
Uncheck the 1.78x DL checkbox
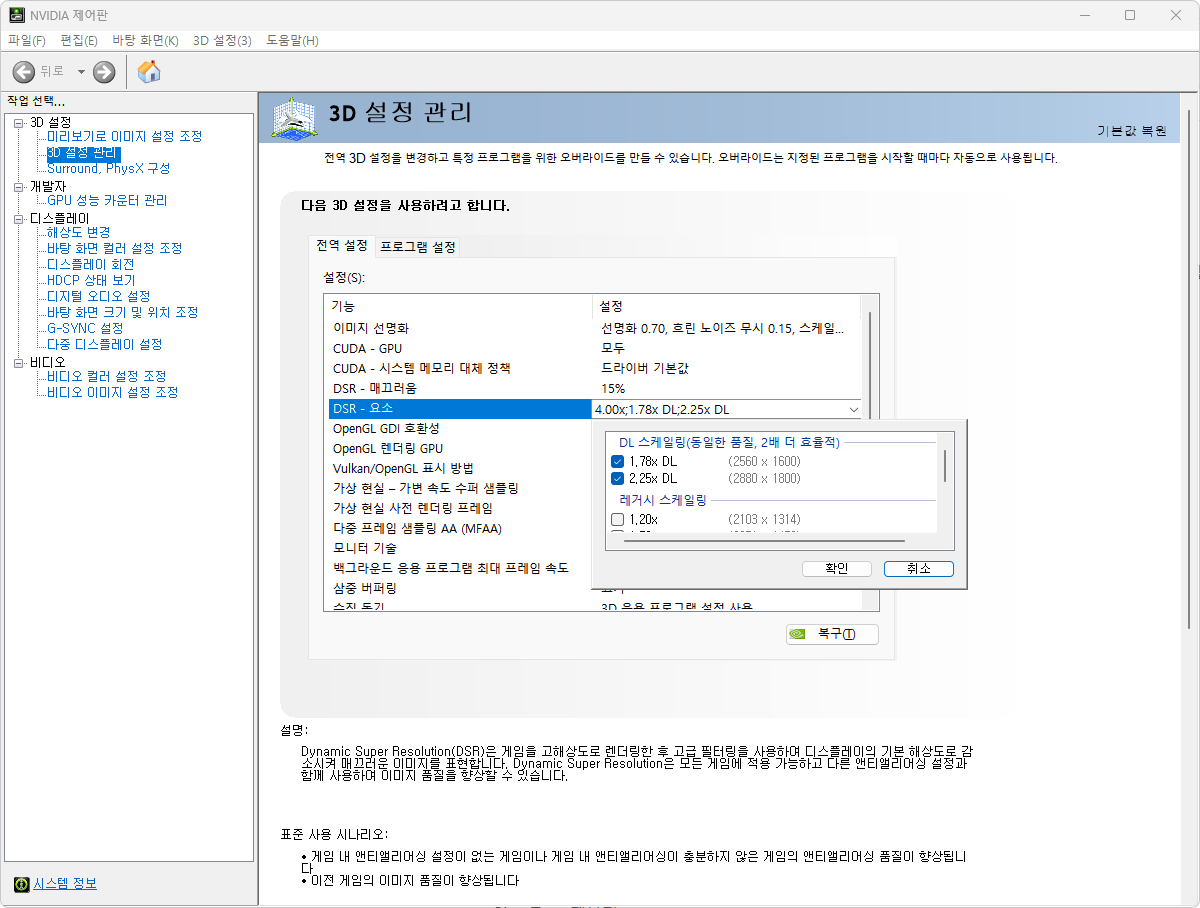click(618, 461)
